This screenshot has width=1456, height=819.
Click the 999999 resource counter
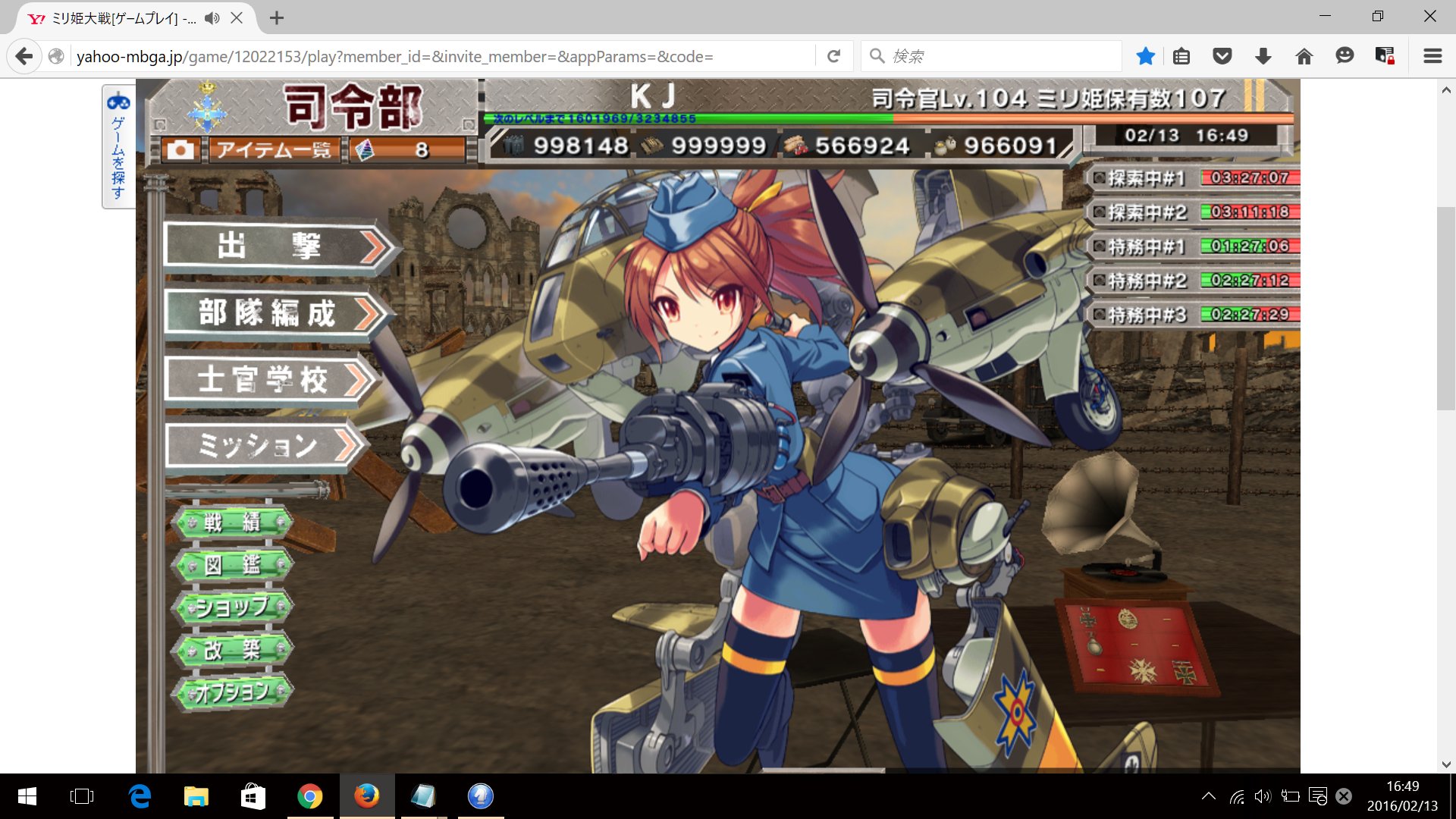(704, 146)
